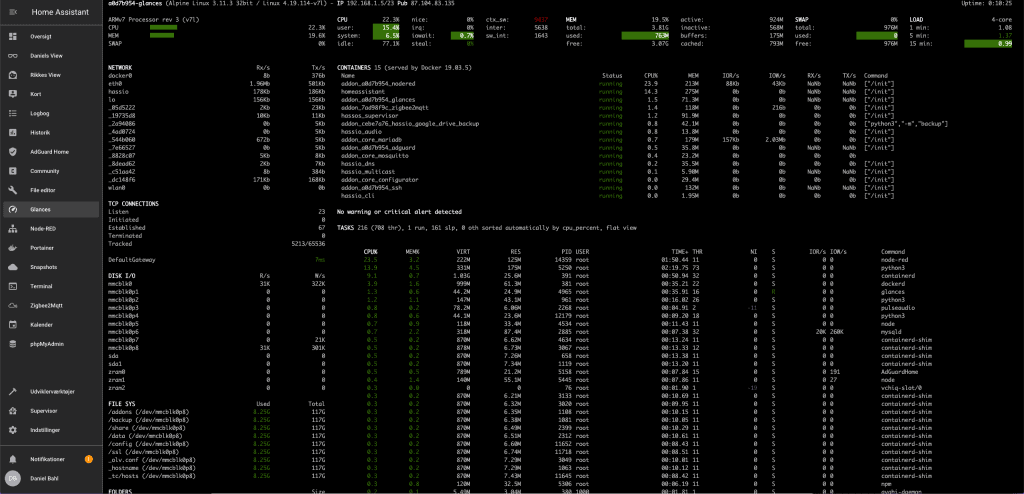Viewport: 1024px width, 494px height.
Task: Select the Glances gauge icon
Action: pos(12,209)
